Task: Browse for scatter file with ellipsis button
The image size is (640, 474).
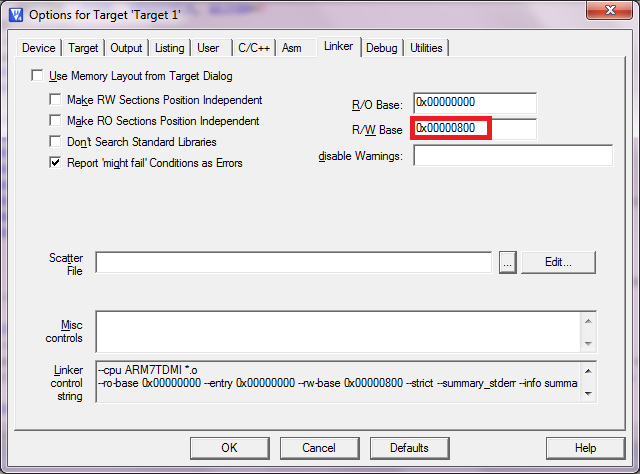Action: [x=507, y=262]
